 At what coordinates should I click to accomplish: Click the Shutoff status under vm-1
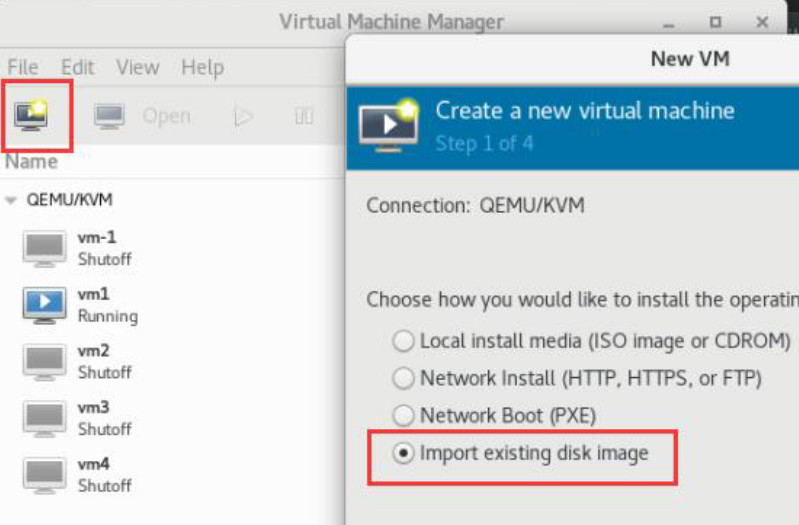click(x=104, y=259)
